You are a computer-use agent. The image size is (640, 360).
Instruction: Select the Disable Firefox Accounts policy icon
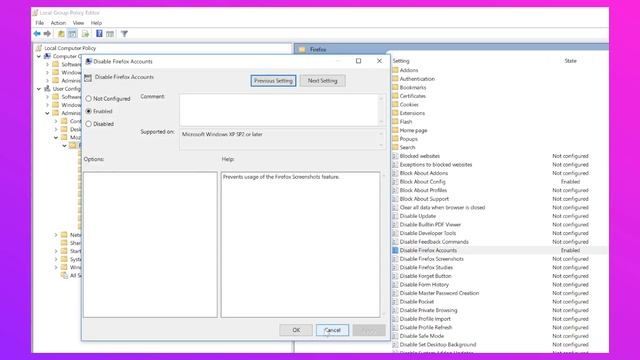395,250
